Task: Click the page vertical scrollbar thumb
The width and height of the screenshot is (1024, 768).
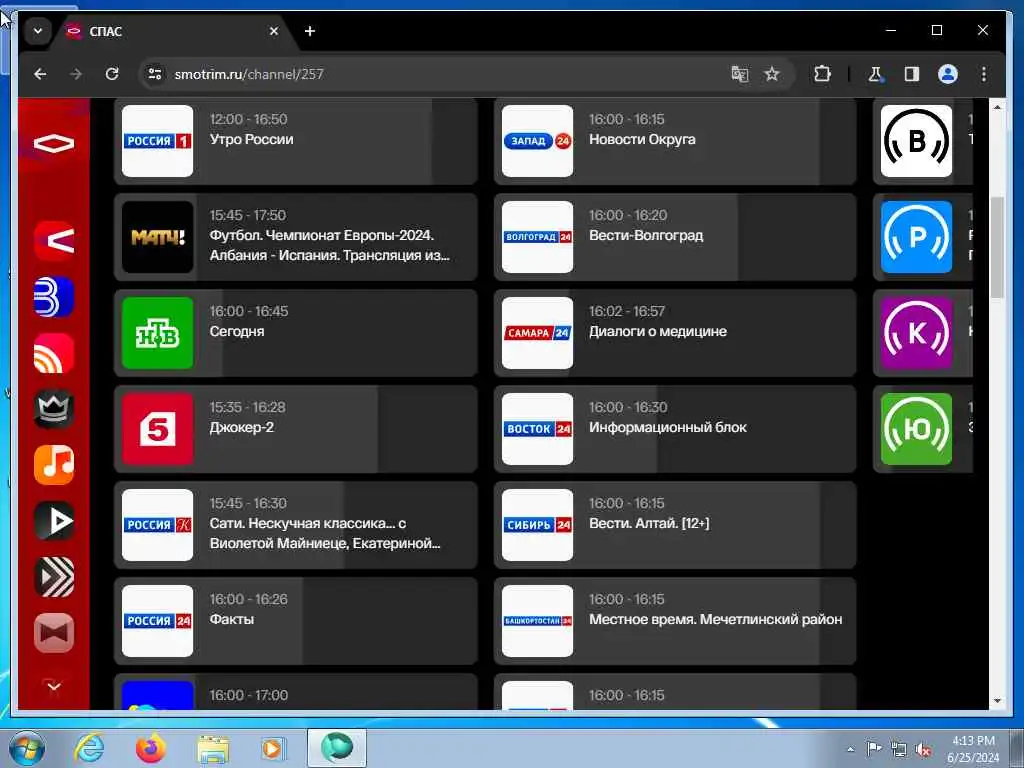Action: coord(997,248)
